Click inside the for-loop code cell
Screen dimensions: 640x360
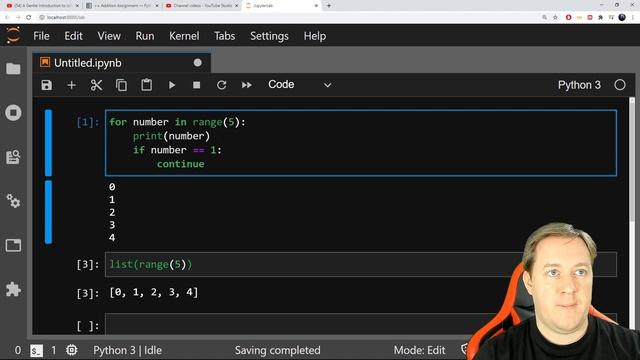(x=361, y=143)
